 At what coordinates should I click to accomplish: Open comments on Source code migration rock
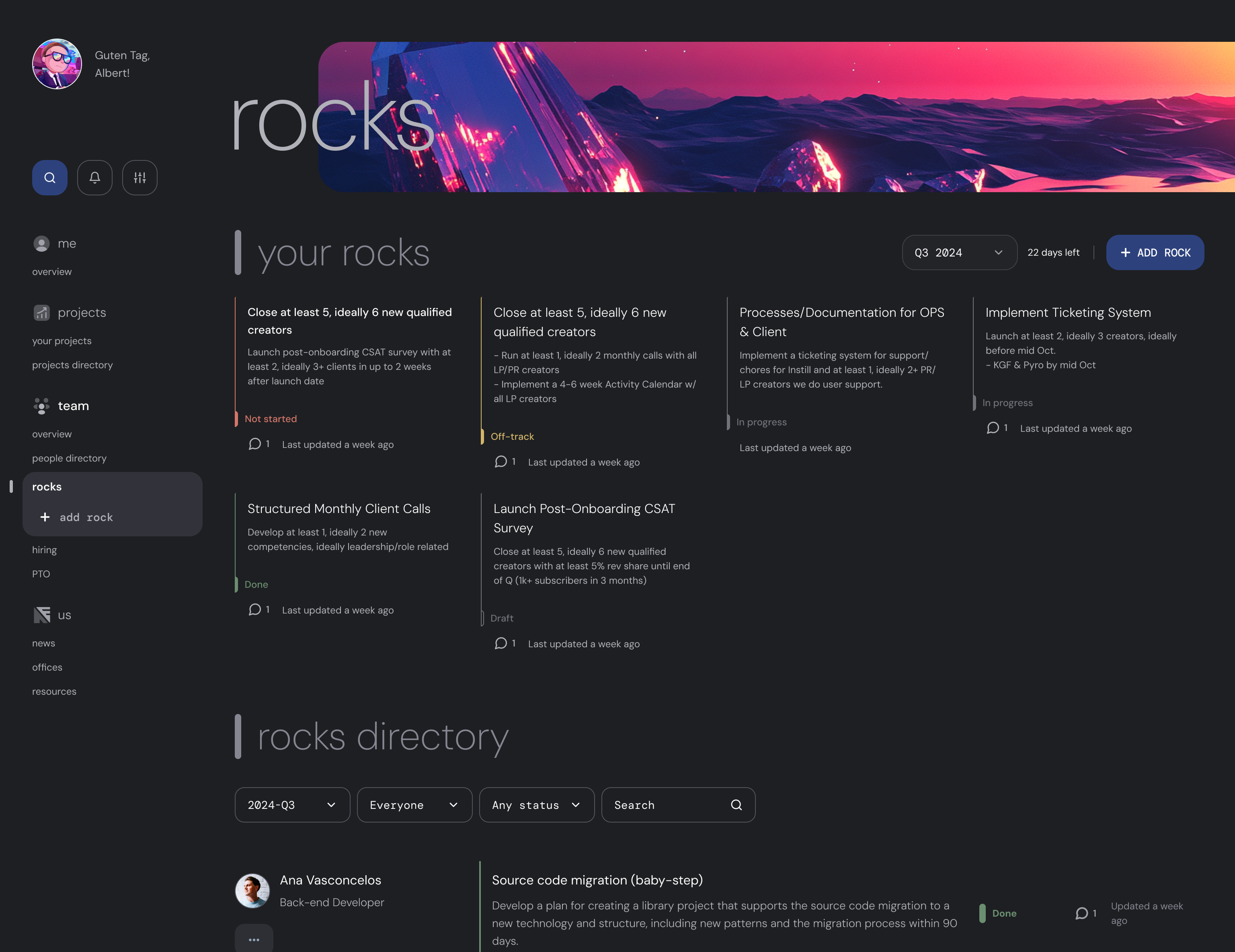pos(1082,913)
